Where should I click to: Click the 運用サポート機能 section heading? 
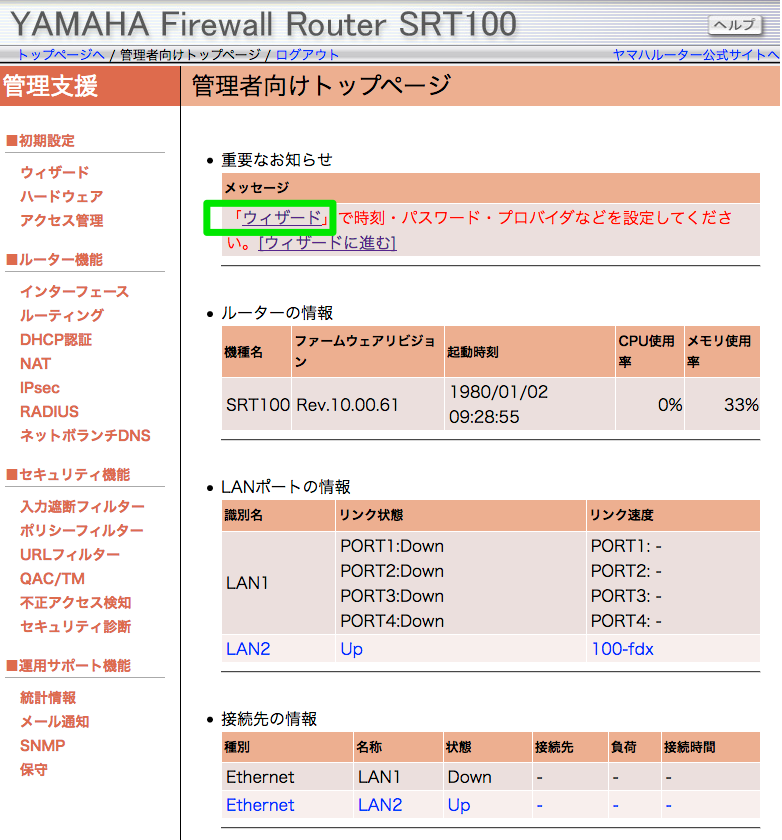point(69,666)
